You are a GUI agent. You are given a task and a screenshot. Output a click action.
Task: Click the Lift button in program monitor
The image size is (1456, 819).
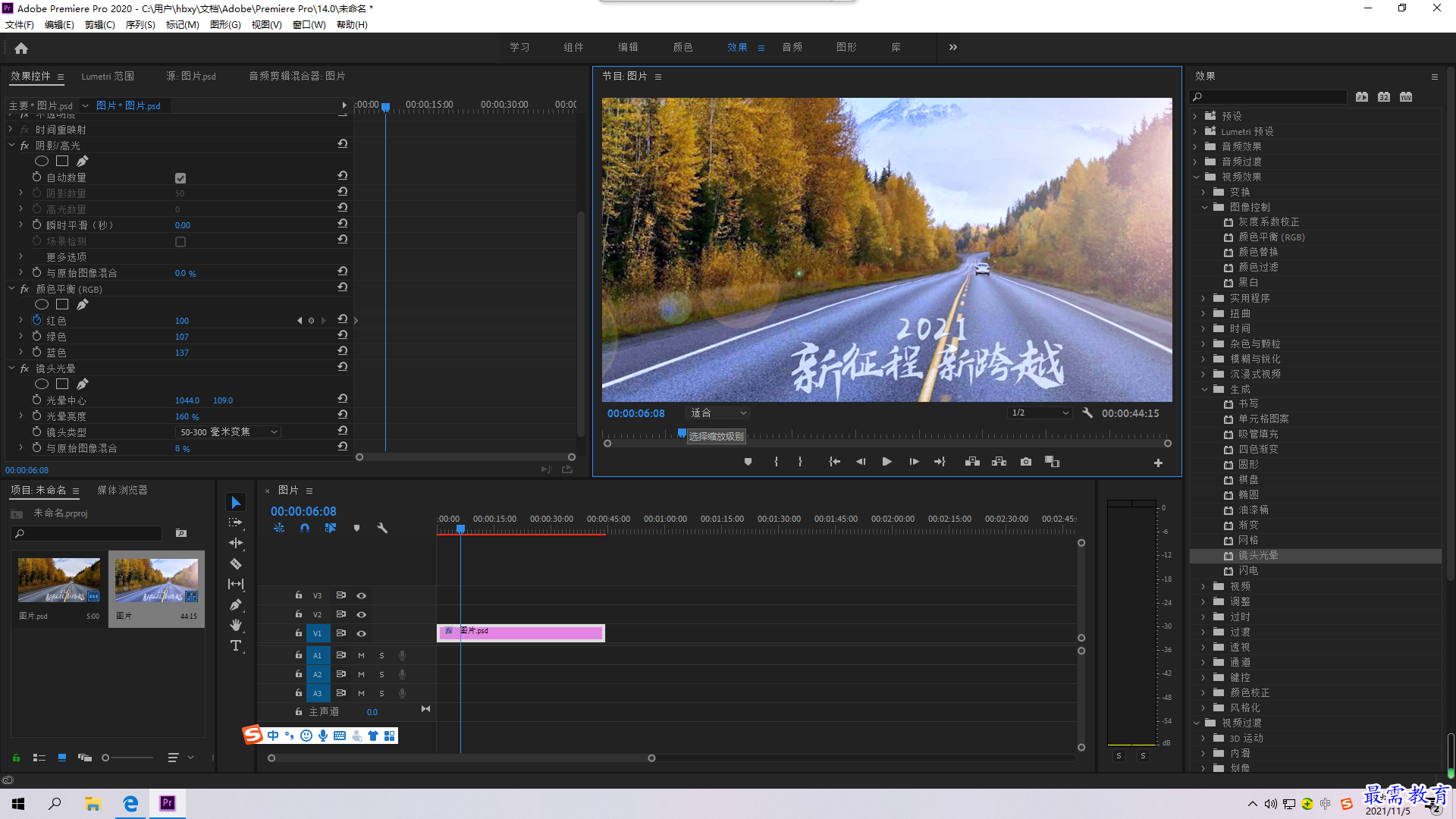[972, 462]
